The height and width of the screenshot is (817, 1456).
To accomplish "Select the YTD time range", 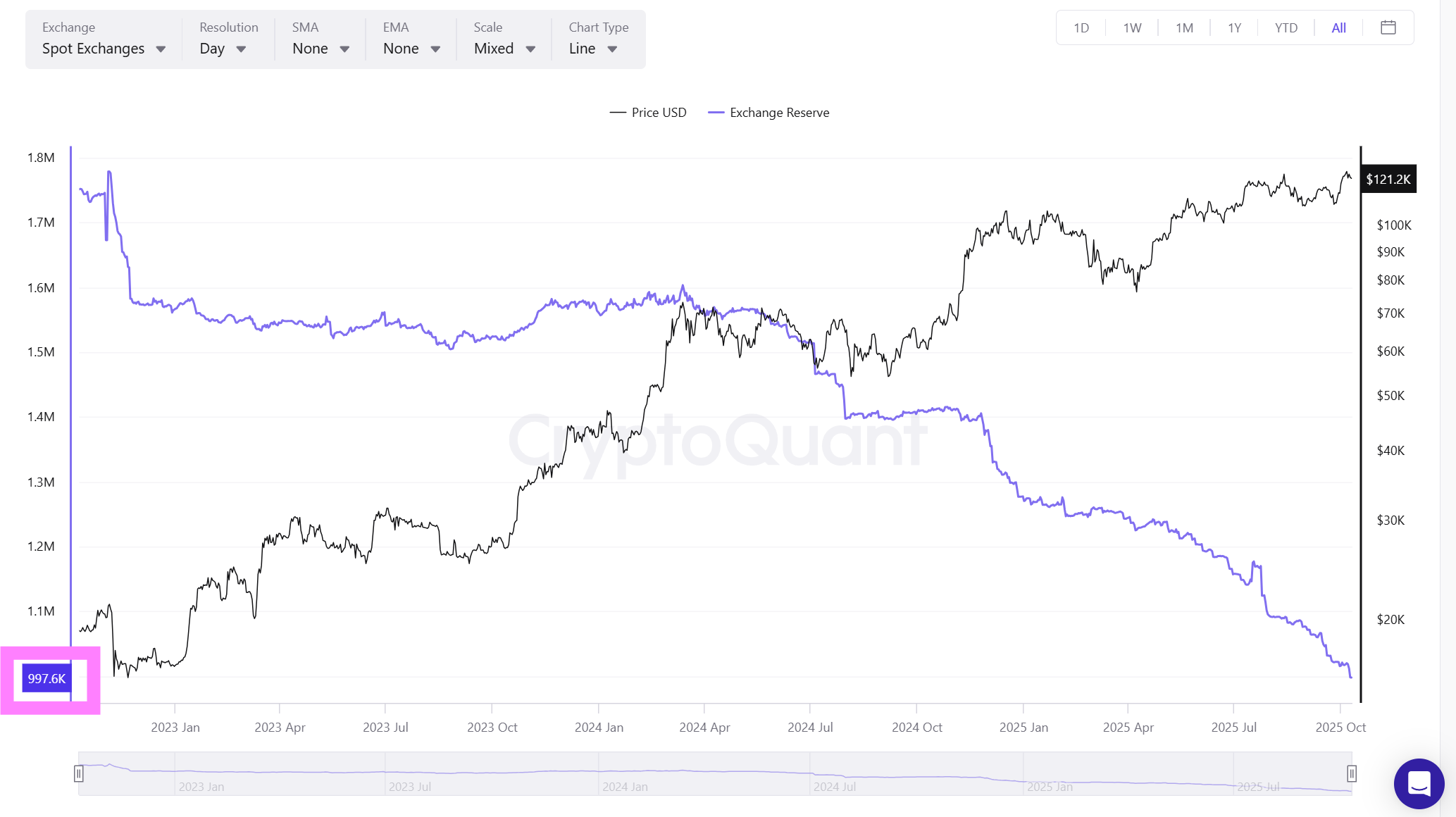I will 1286,28.
